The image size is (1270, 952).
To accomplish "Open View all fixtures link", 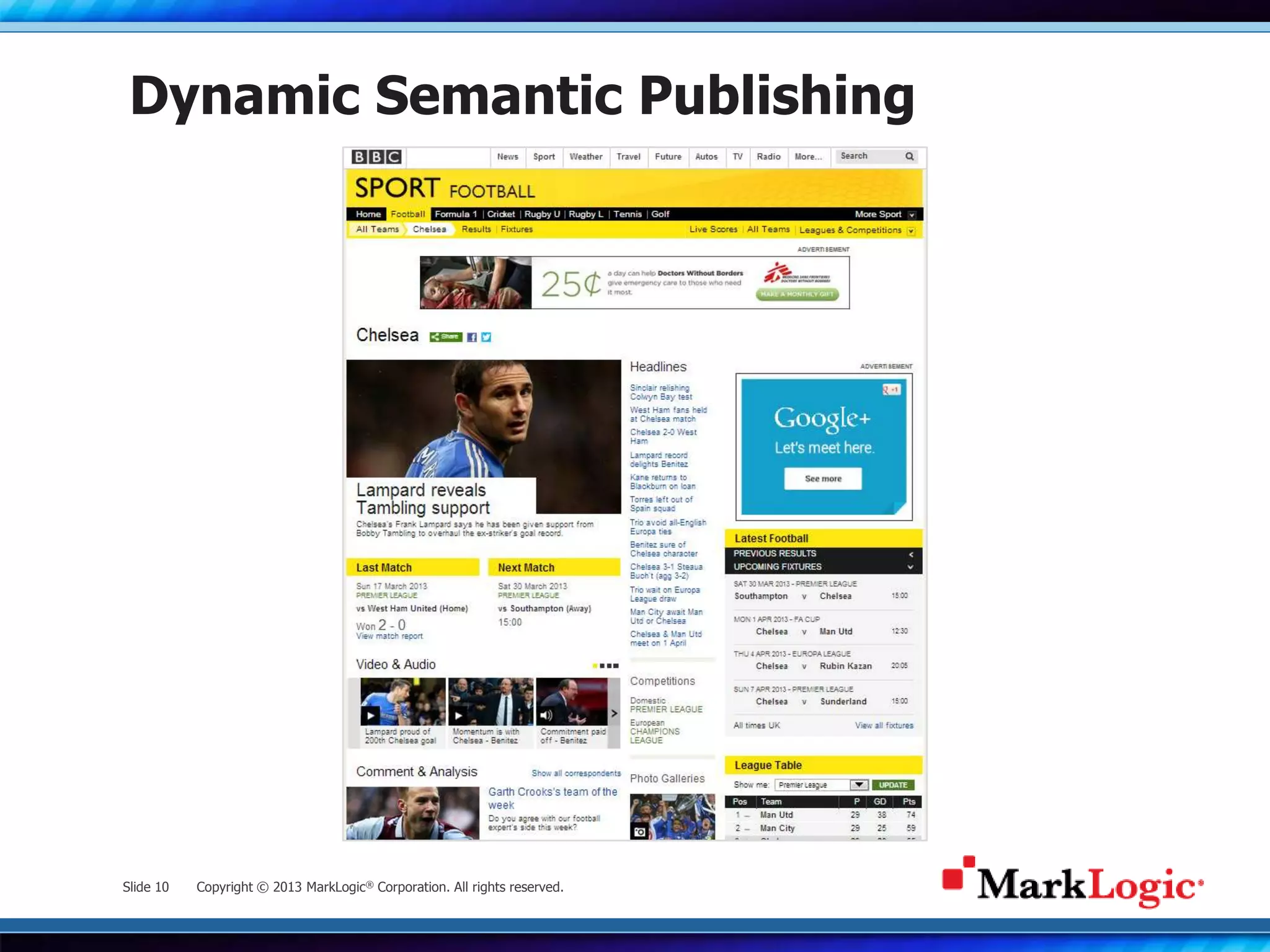I will click(884, 726).
